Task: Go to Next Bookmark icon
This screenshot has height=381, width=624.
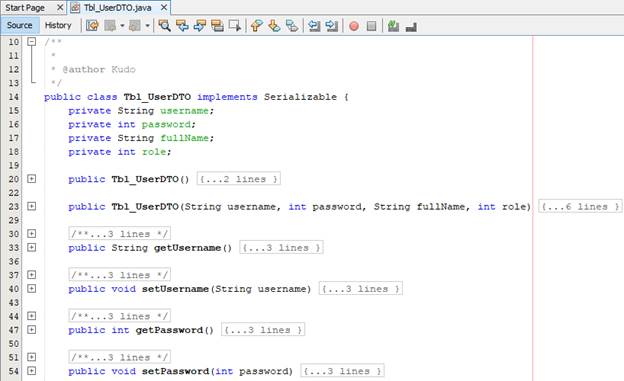Action: point(274,26)
